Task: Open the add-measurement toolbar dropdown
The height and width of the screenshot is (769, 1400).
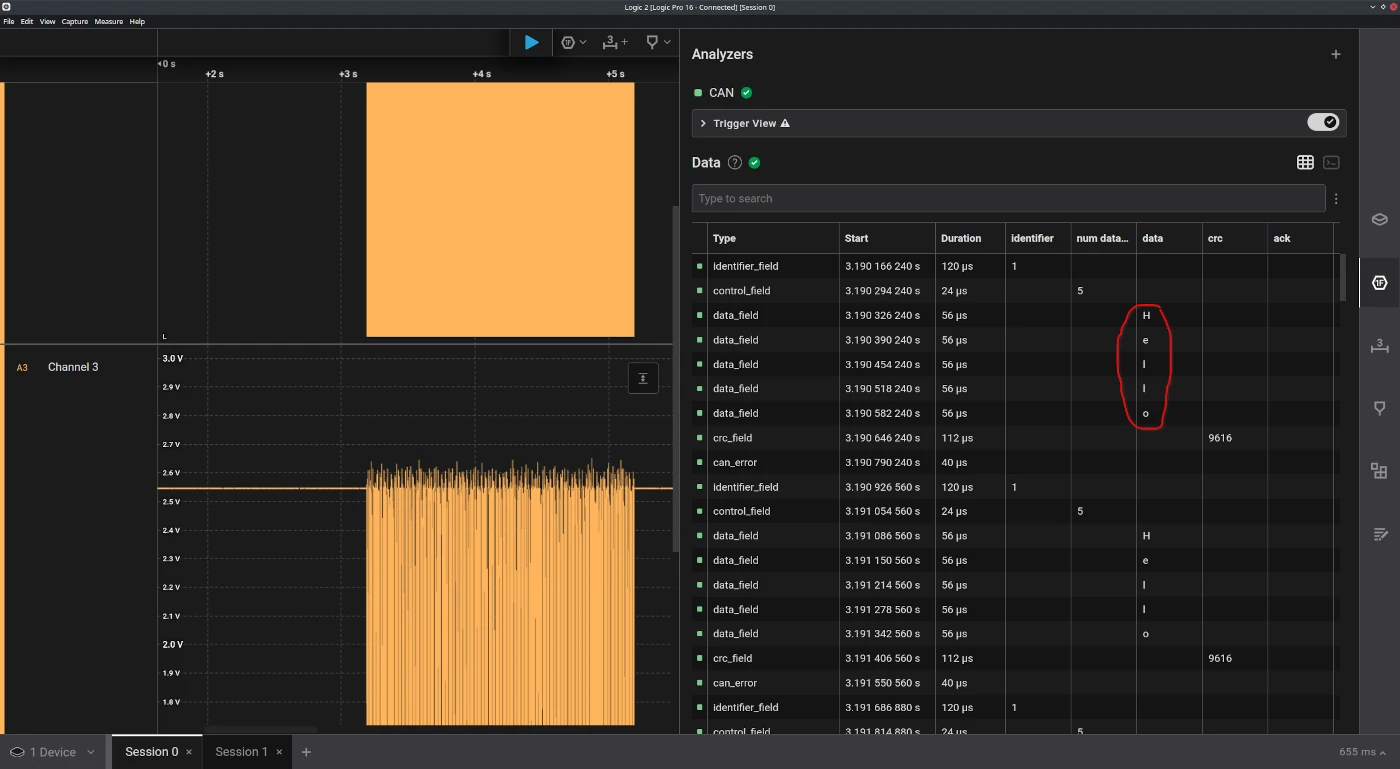Action: coord(615,42)
